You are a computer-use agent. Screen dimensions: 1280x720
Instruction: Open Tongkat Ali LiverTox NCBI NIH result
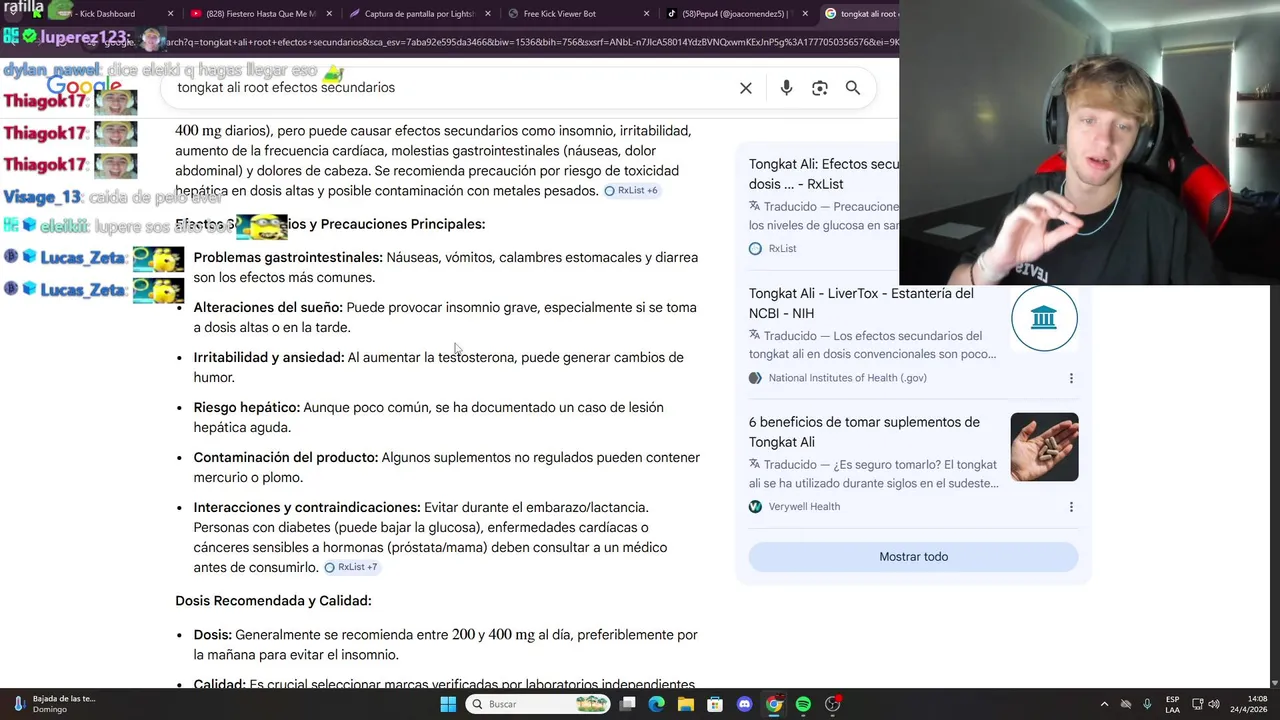click(x=861, y=303)
